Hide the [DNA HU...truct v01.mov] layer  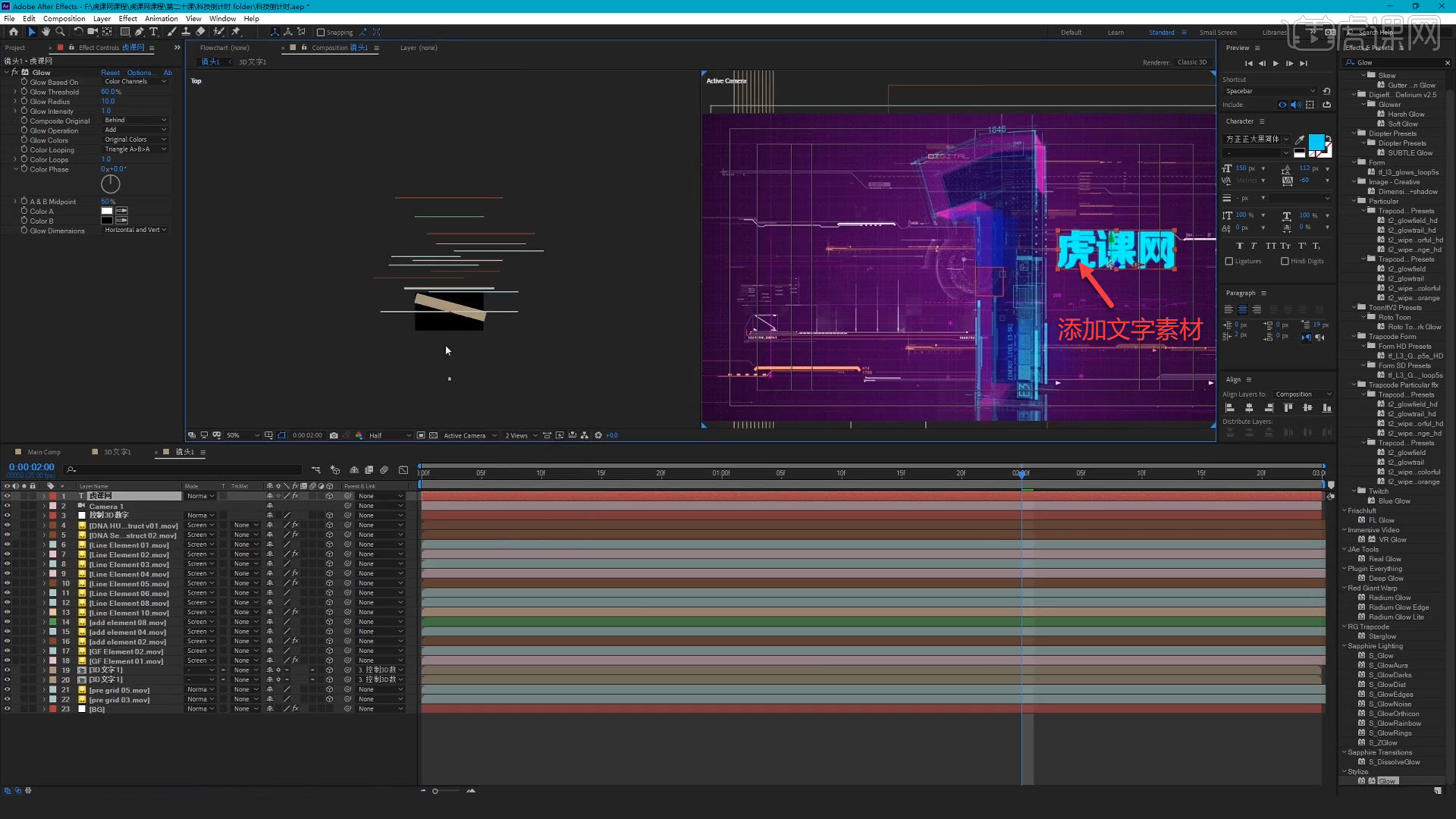[7, 526]
